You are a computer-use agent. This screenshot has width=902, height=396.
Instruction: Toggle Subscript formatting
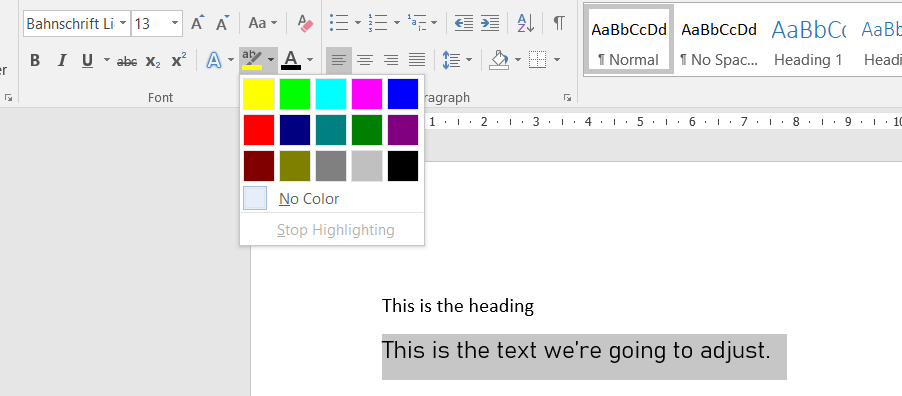pyautogui.click(x=152, y=61)
